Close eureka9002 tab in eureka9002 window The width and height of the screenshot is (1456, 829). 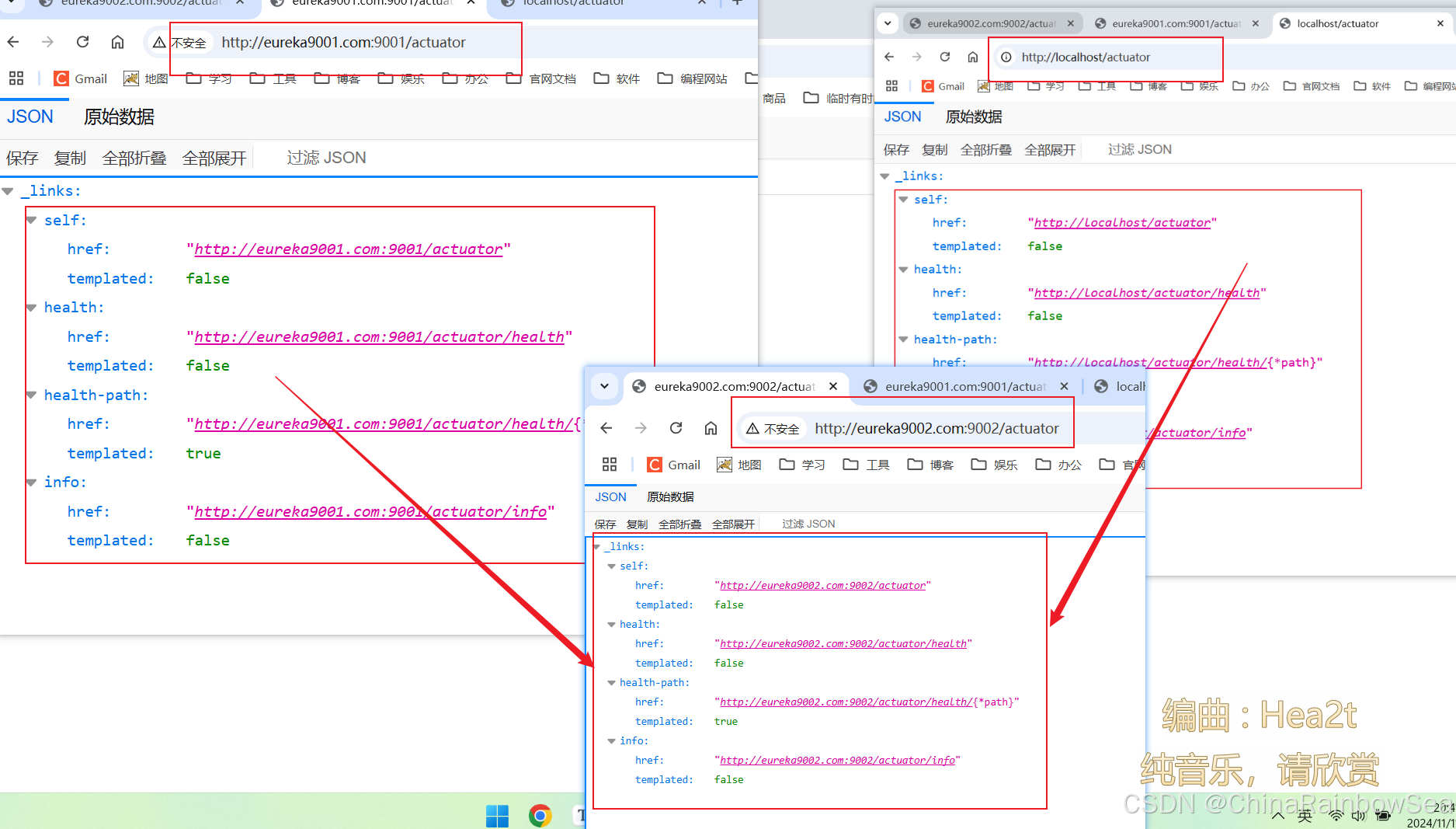tap(833, 386)
